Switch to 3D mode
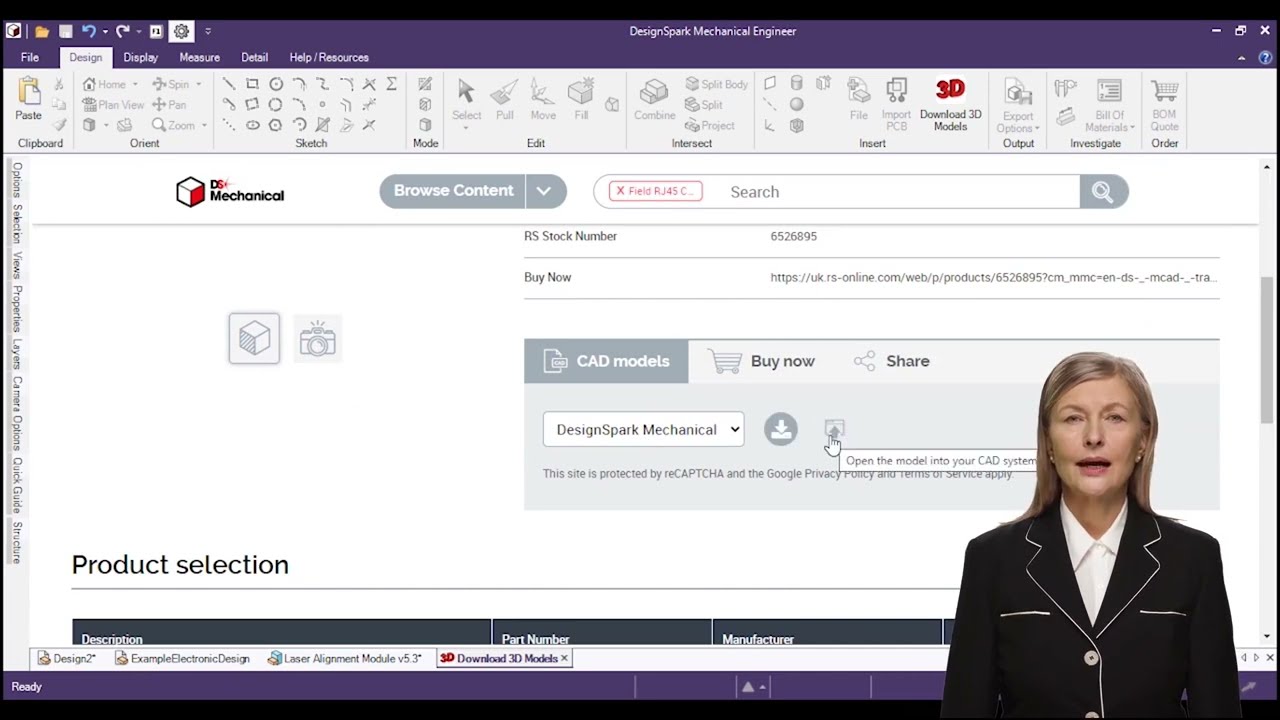The width and height of the screenshot is (1280, 720). (425, 125)
